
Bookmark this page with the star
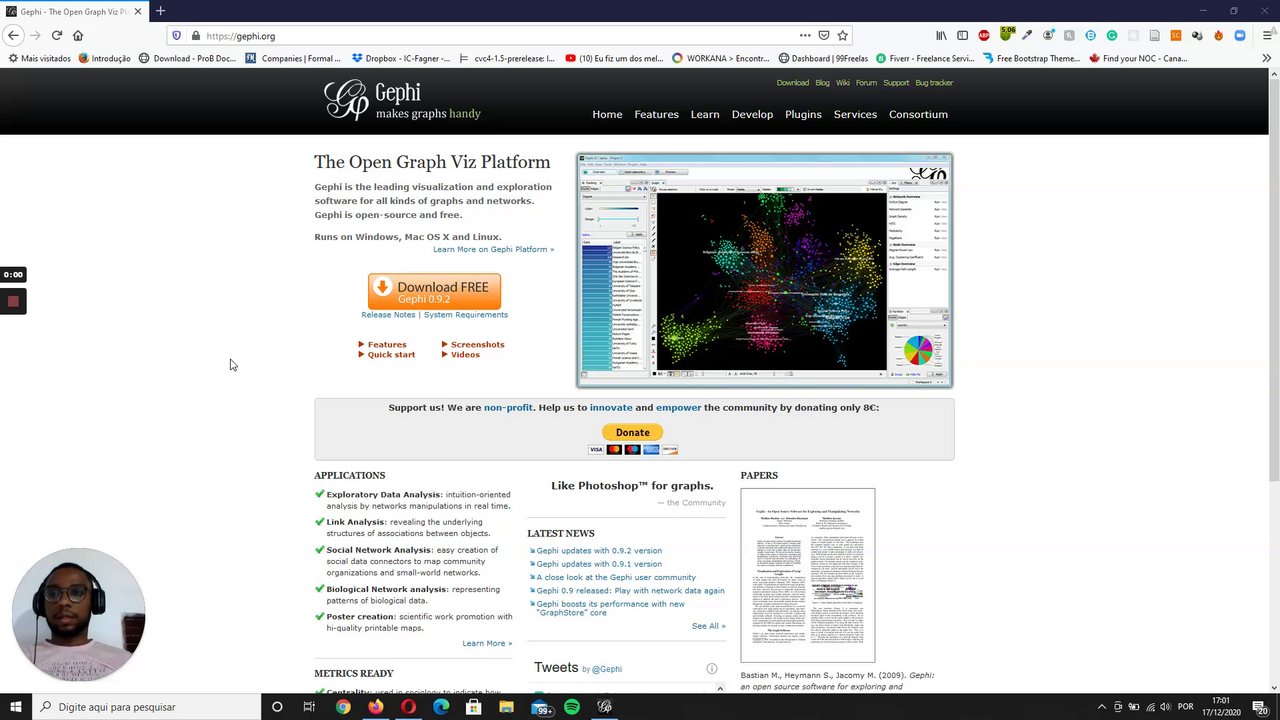(x=843, y=35)
